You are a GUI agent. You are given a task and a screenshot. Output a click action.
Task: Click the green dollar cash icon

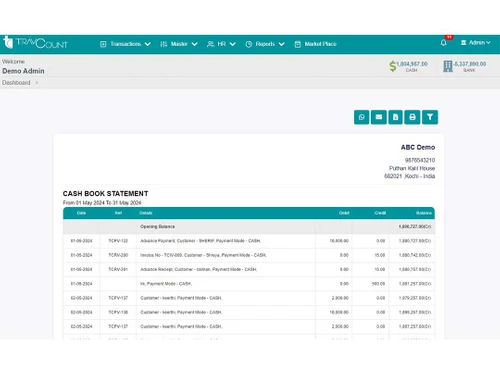click(x=393, y=66)
